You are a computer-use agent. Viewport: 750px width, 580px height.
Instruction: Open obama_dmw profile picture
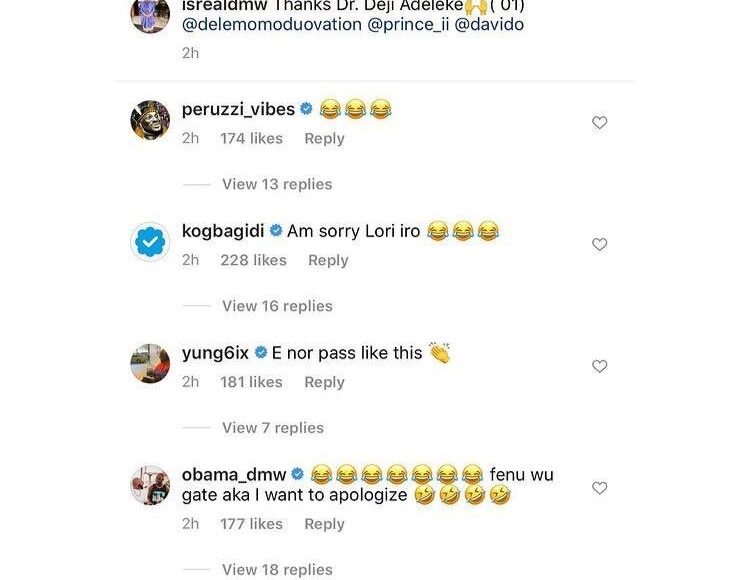pyautogui.click(x=150, y=486)
